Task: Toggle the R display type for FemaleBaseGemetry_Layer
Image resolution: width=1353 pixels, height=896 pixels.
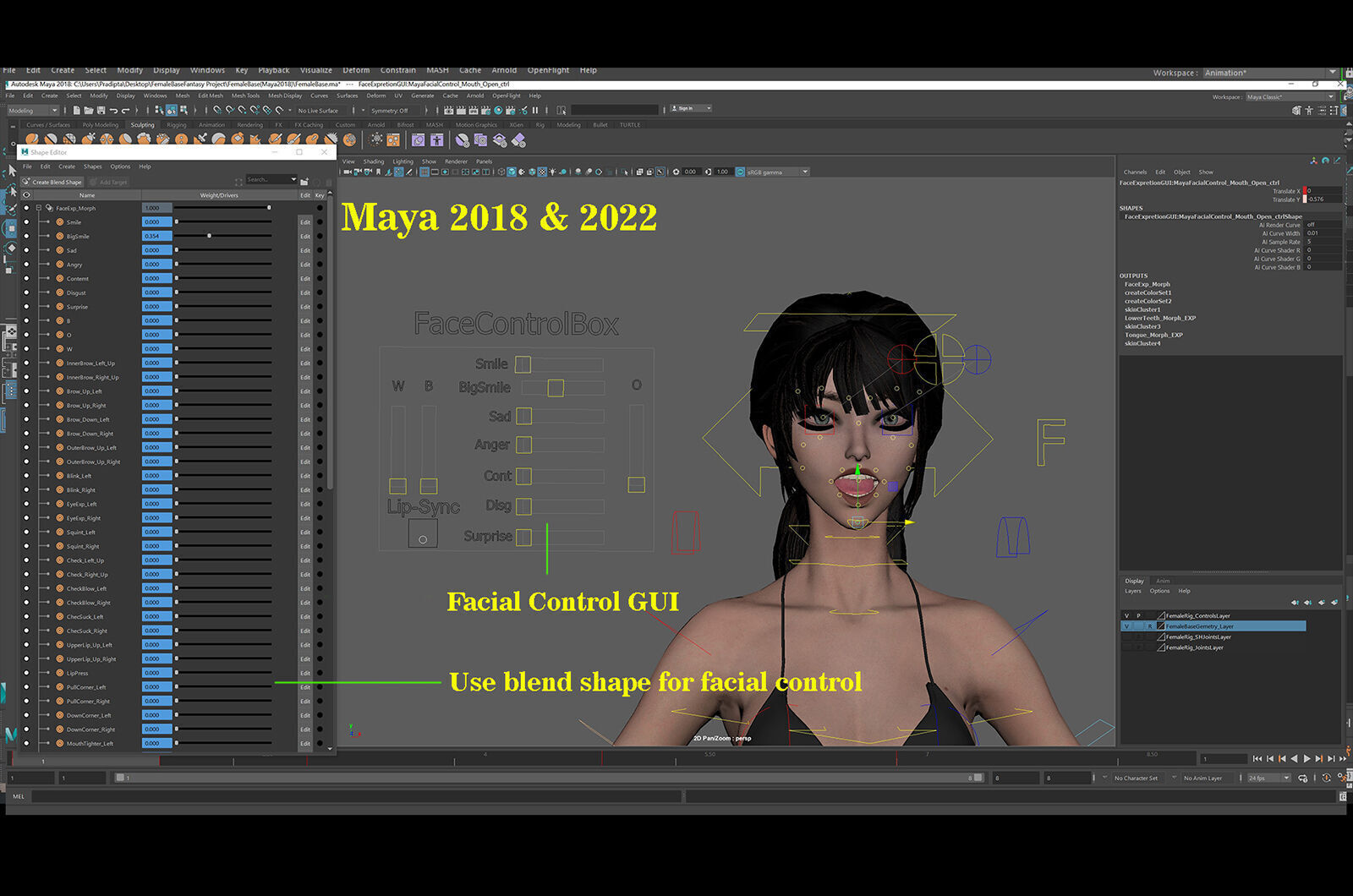Action: (x=1150, y=626)
